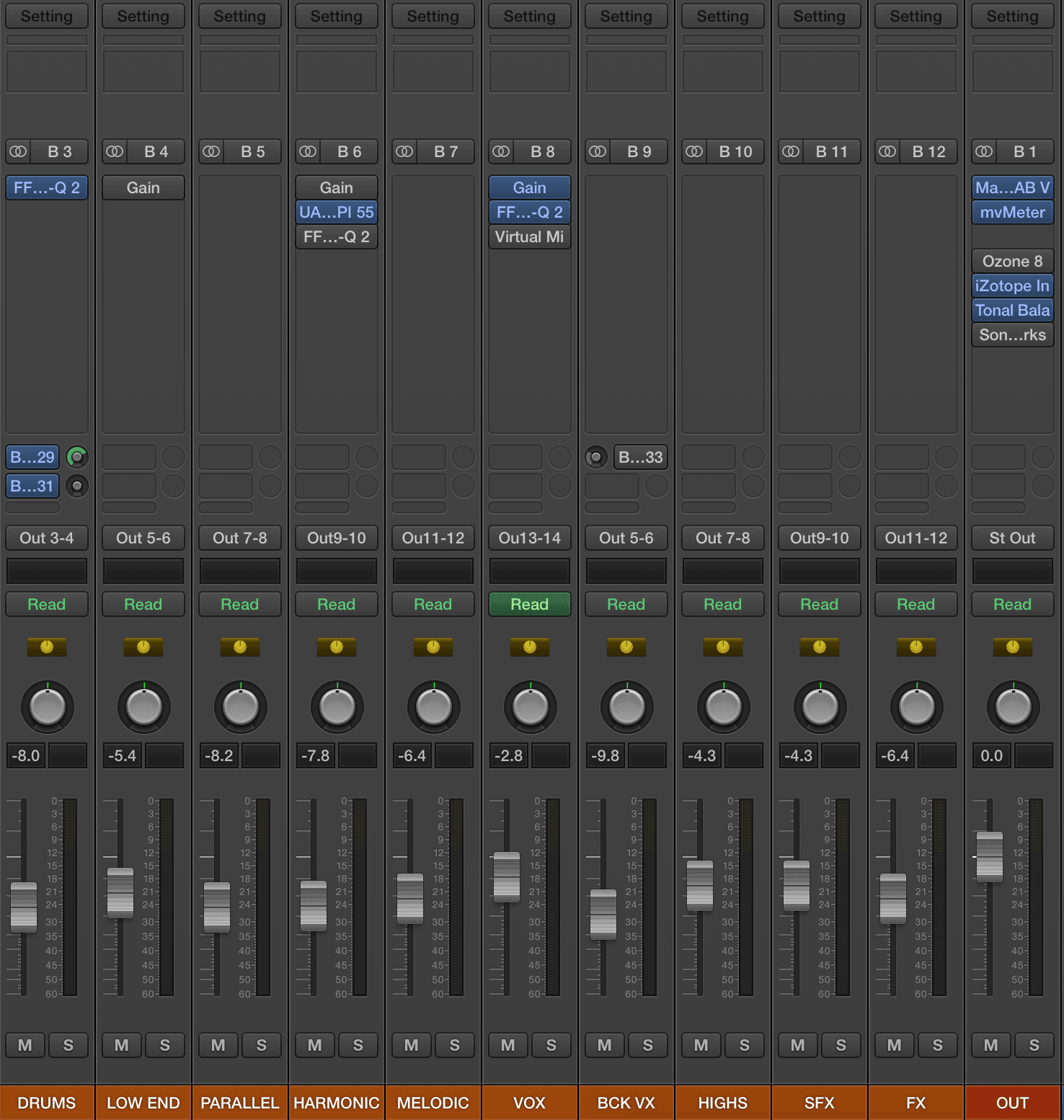Image resolution: width=1064 pixels, height=1120 pixels.
Task: Open the Ou13-14 output menu on VOX
Action: 530,538
